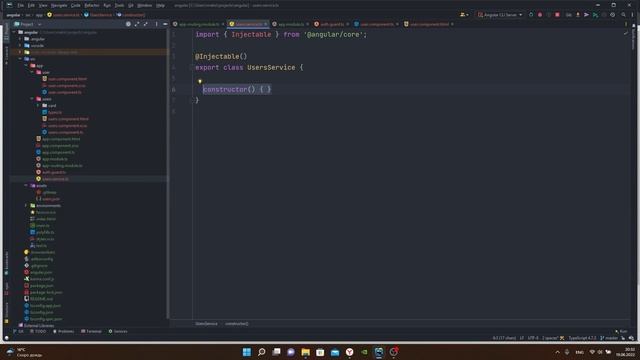640x360 pixels.
Task: Open the View menu
Action: (x=43, y=5)
